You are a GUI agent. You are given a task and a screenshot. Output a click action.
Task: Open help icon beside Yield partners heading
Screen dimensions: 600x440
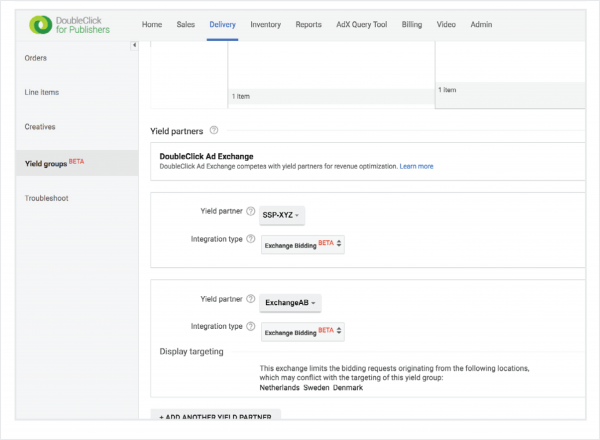coord(214,130)
